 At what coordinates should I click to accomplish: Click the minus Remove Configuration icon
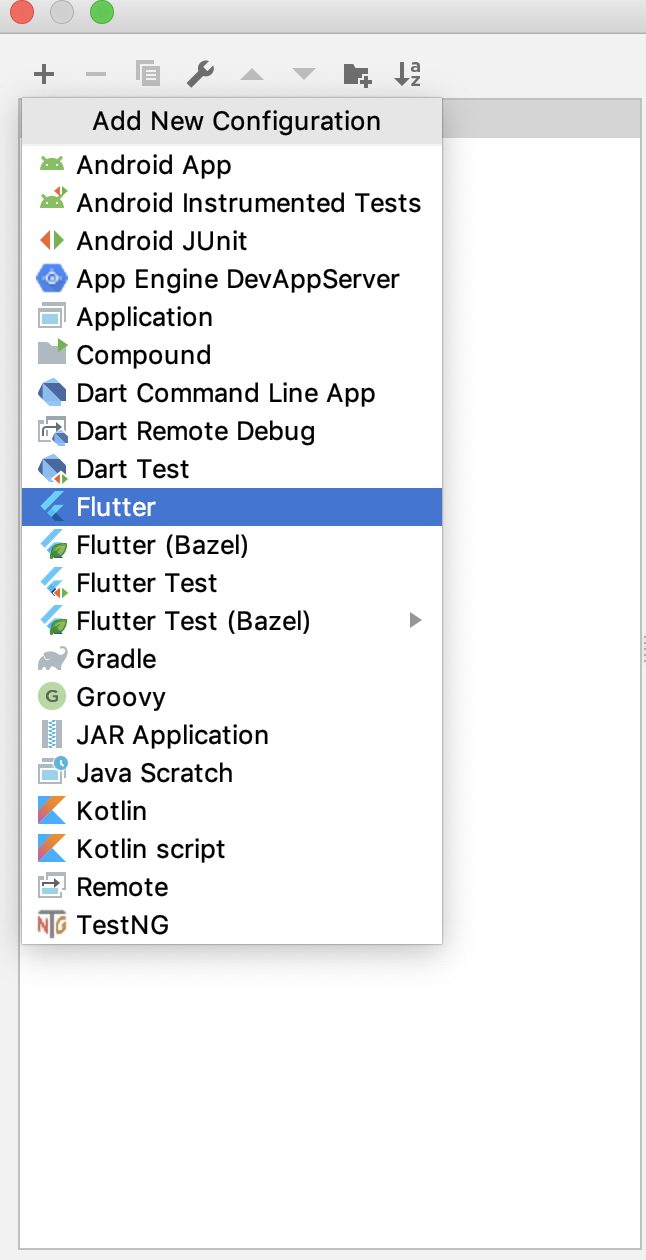(x=96, y=74)
